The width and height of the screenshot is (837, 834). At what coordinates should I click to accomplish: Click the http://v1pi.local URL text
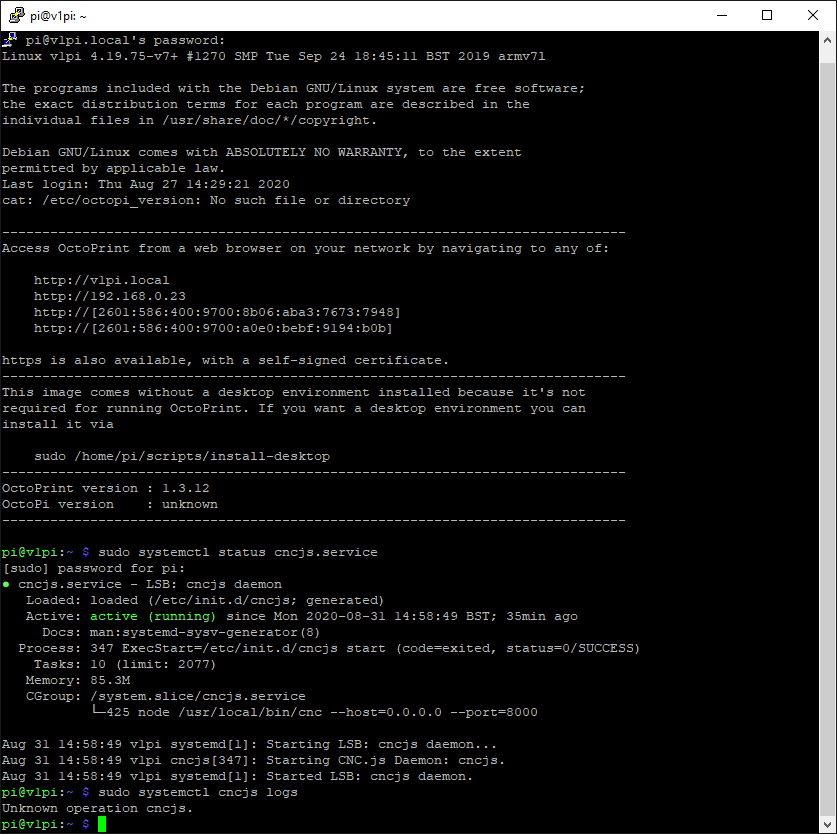point(101,280)
